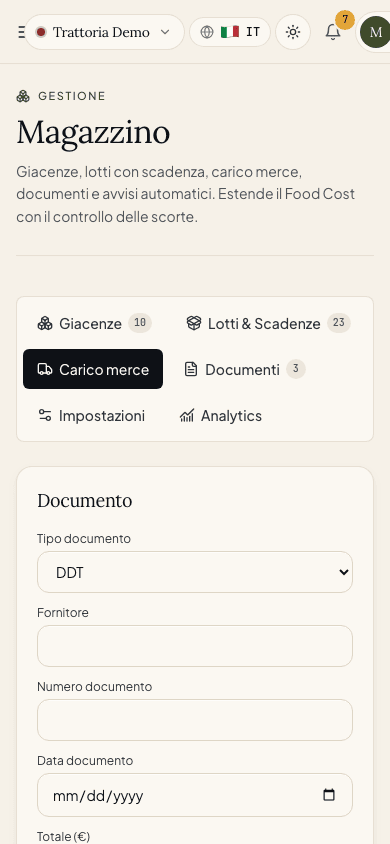Open the Trattoria Demo restaurant selector
This screenshot has width=390, height=844.
click(x=104, y=32)
